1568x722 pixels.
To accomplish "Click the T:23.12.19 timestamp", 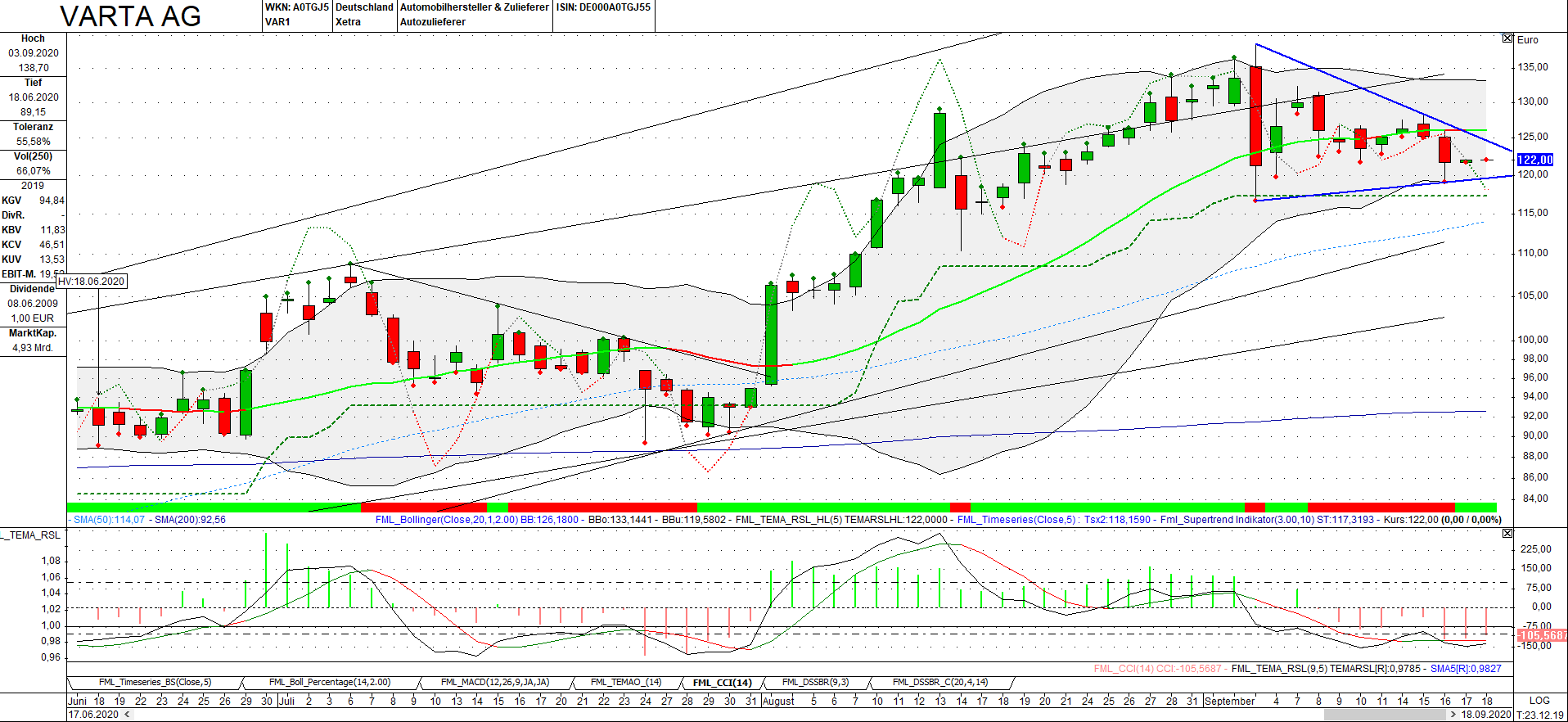I will [x=1541, y=715].
